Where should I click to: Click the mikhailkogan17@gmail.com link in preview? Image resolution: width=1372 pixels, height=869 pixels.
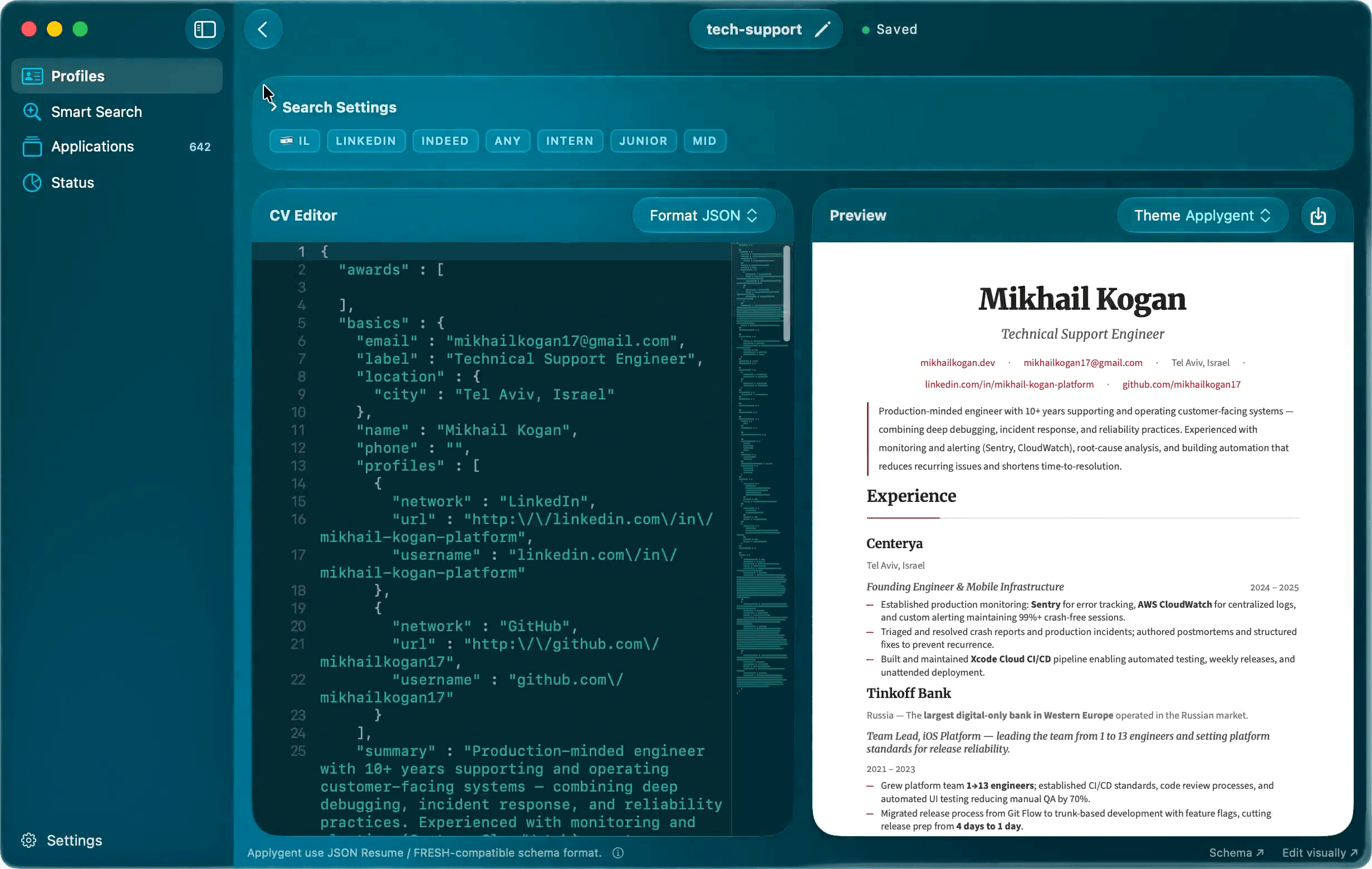(x=1082, y=363)
